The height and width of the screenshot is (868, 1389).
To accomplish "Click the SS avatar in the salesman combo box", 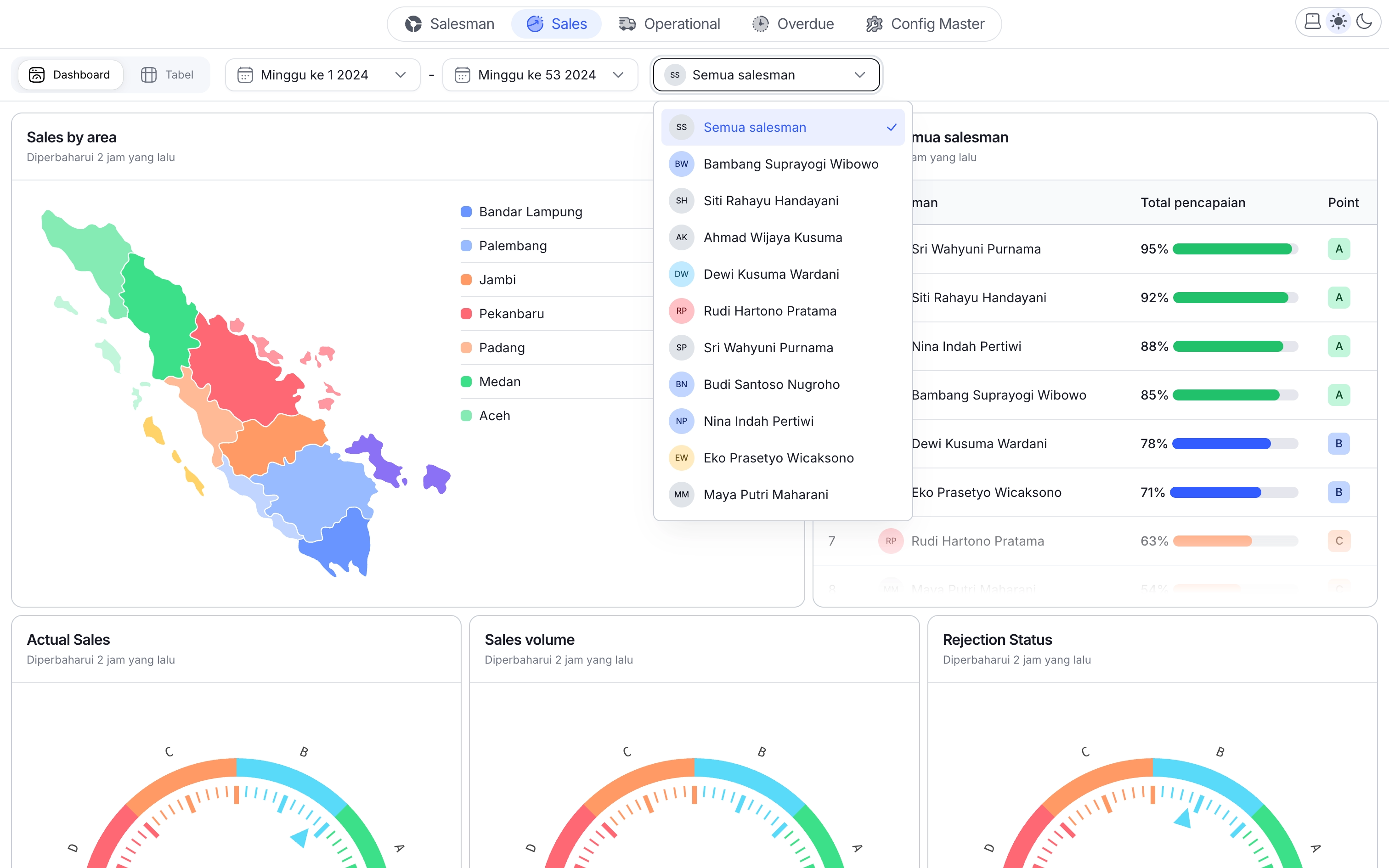I will (x=675, y=74).
